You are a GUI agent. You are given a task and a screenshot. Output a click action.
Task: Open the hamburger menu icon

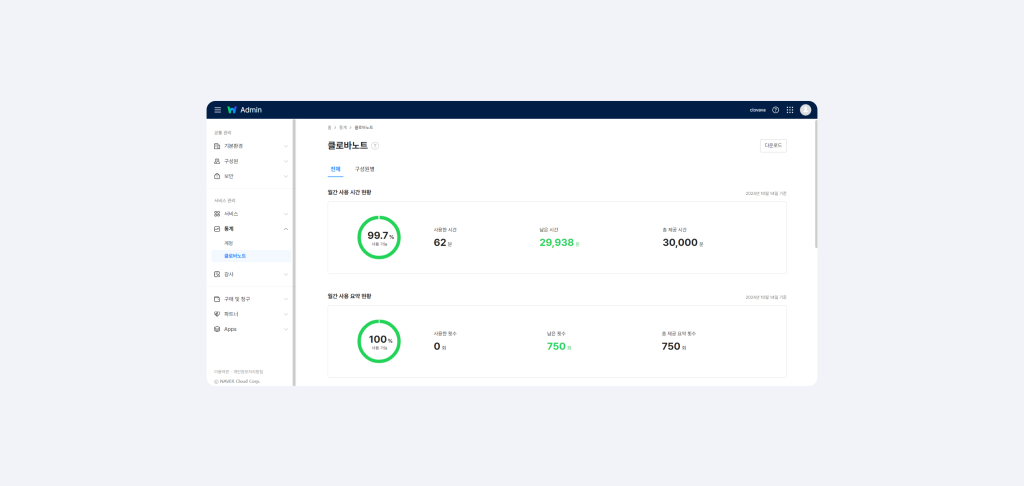(x=217, y=110)
